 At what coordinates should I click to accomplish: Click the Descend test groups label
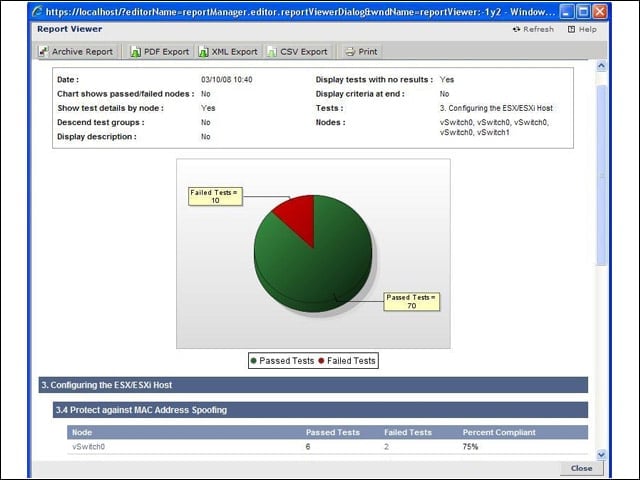click(100, 122)
